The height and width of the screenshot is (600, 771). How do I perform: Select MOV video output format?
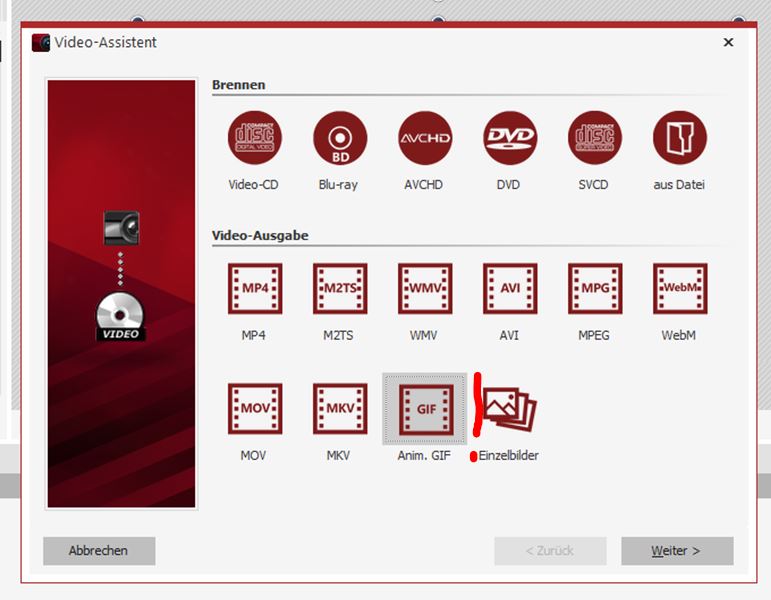tap(254, 409)
